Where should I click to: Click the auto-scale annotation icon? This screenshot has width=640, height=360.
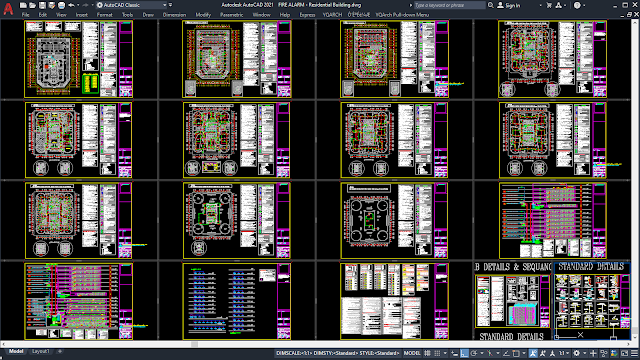(543, 353)
